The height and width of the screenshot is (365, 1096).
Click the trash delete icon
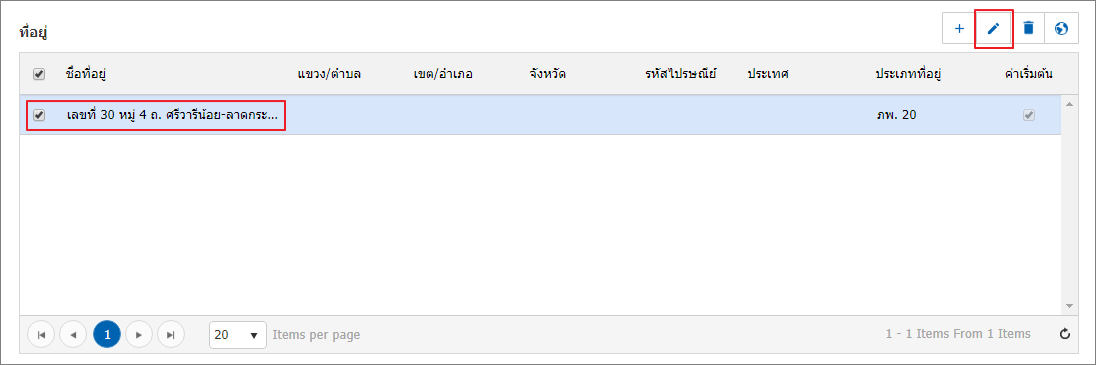click(1028, 29)
